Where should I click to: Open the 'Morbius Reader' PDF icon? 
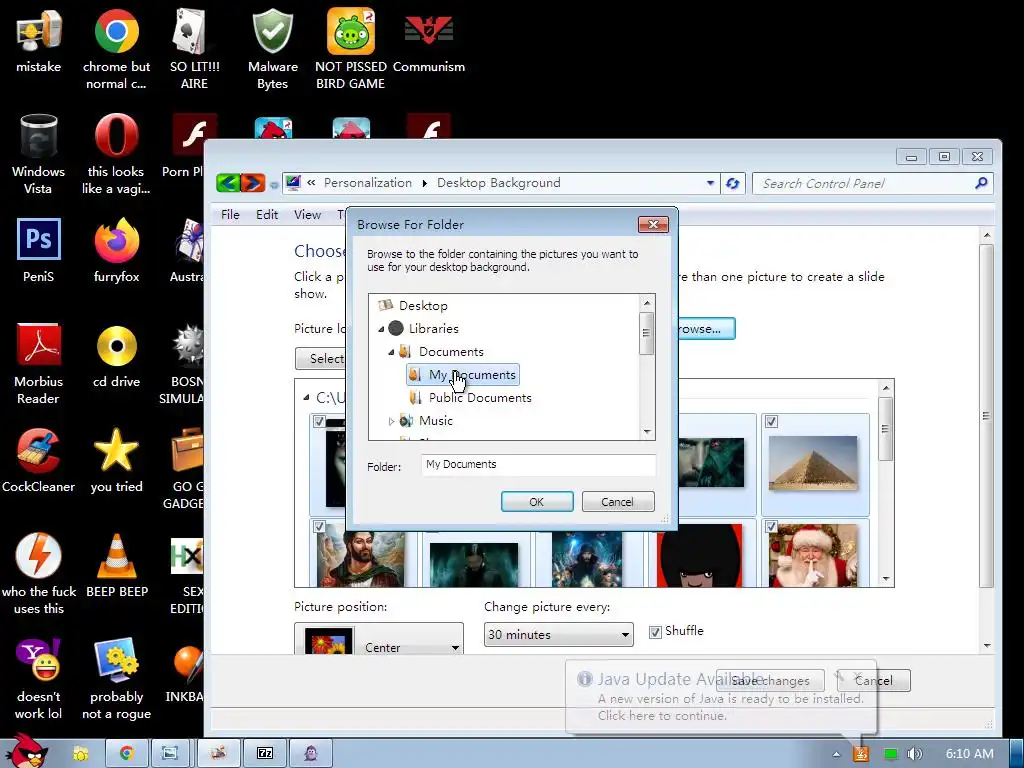(x=39, y=364)
